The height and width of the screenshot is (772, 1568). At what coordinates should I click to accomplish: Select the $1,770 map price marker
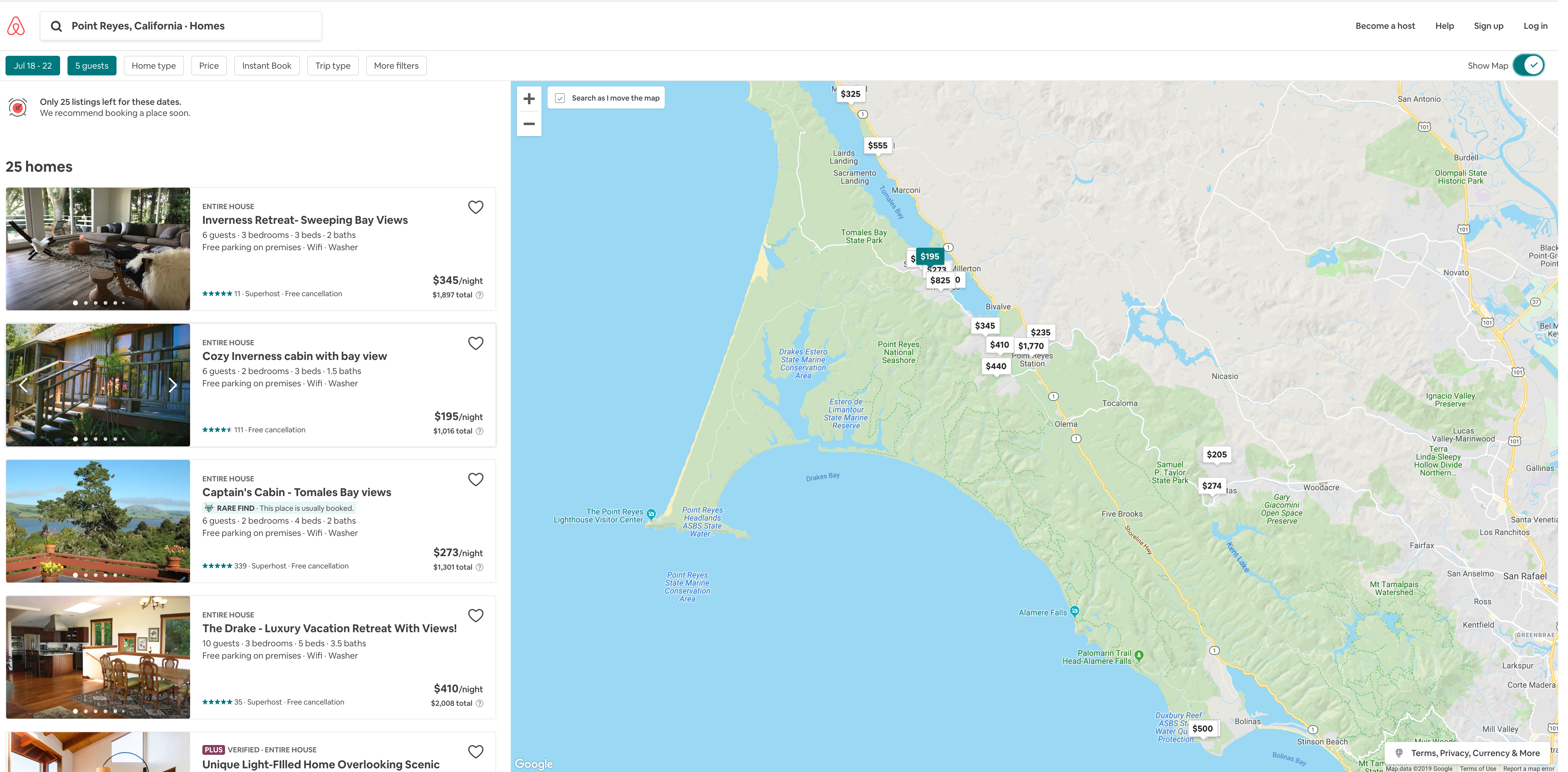1031,346
